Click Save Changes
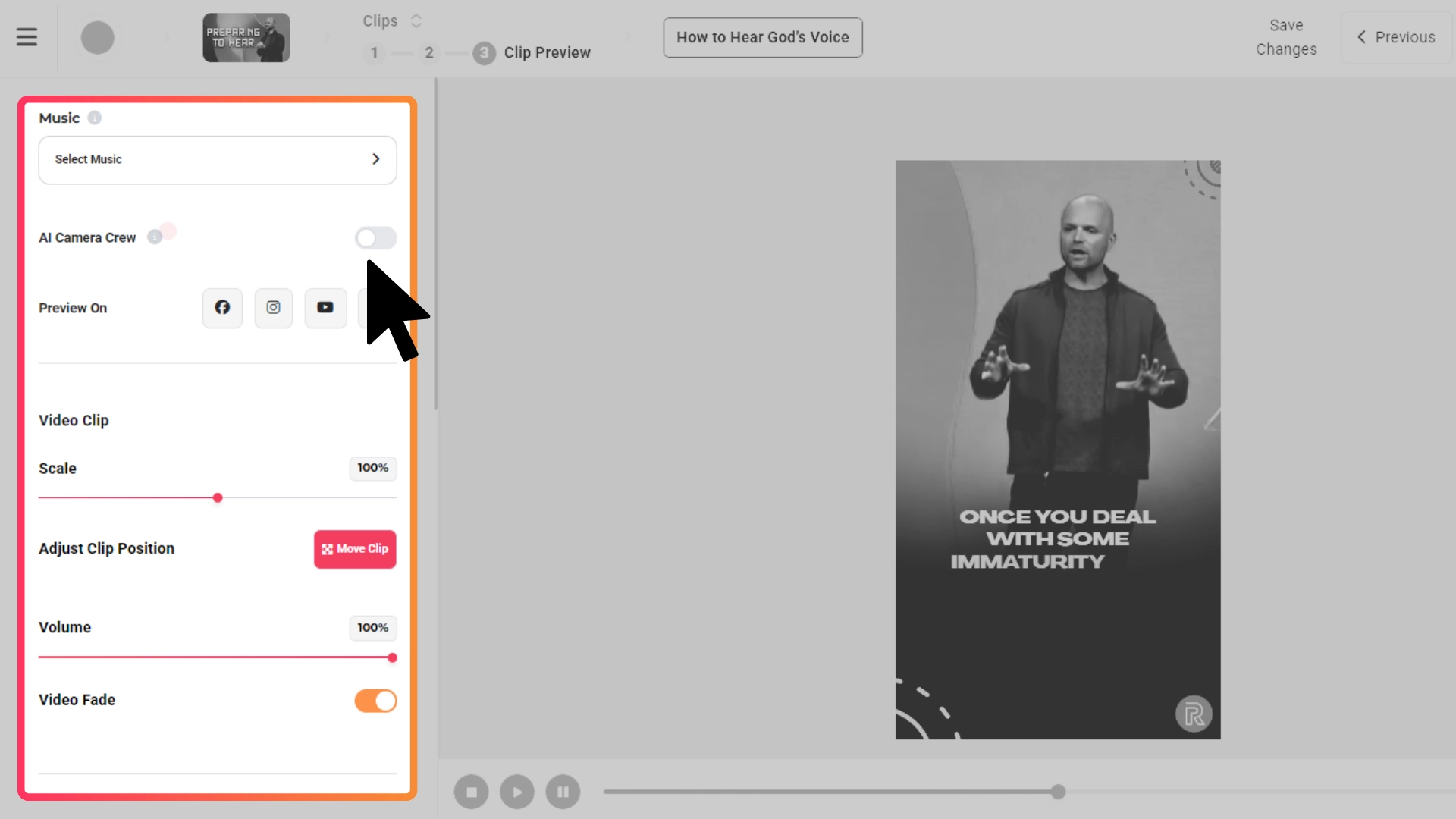The height and width of the screenshot is (819, 1456). coord(1286,37)
